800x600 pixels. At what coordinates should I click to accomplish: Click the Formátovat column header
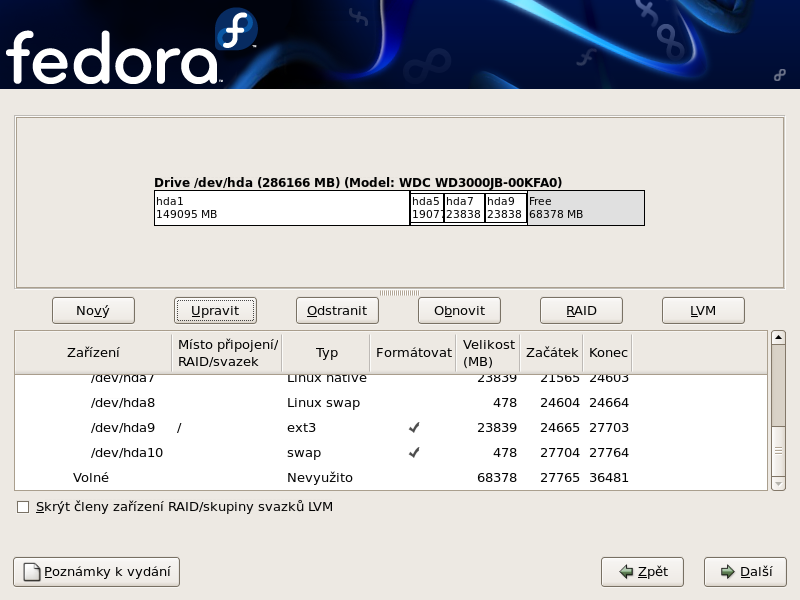point(413,353)
